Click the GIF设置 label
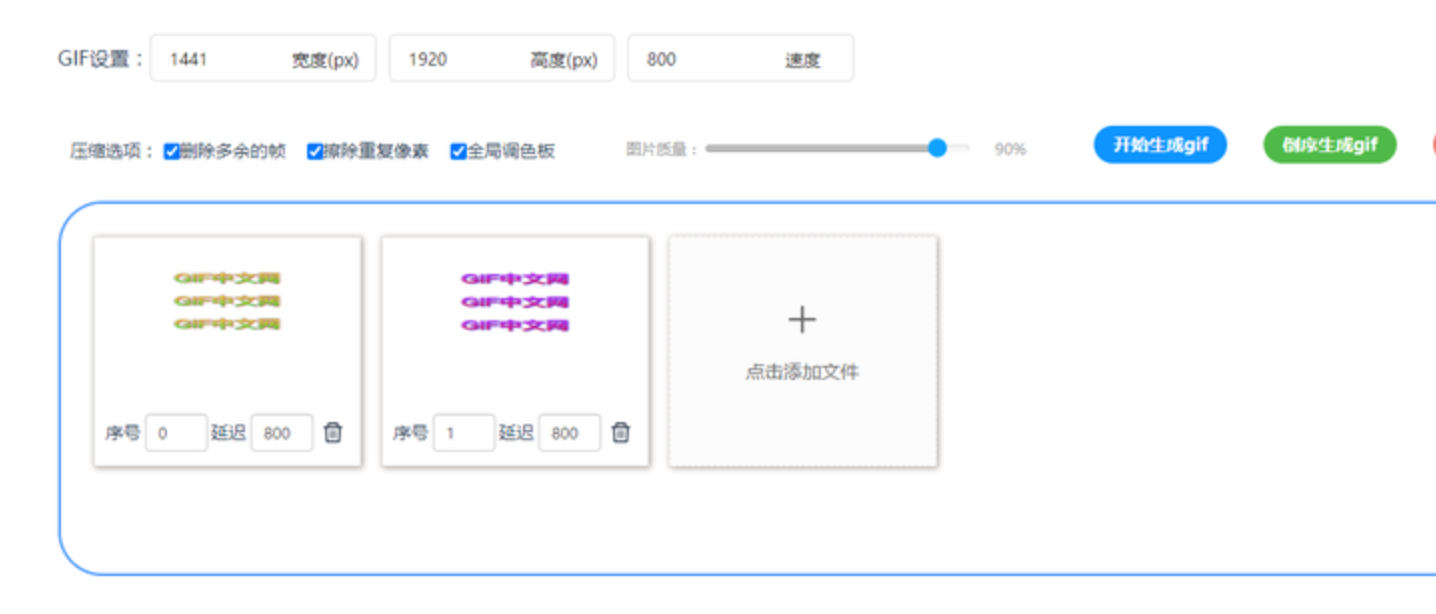This screenshot has width=1436, height=614. pos(101,59)
